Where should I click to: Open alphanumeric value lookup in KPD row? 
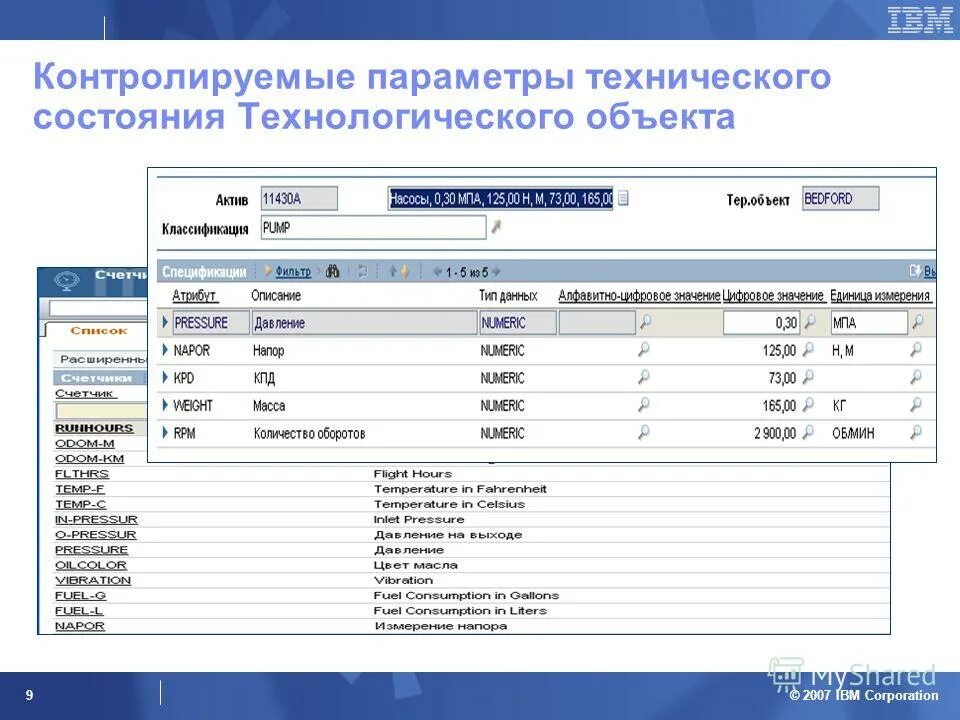(x=643, y=377)
